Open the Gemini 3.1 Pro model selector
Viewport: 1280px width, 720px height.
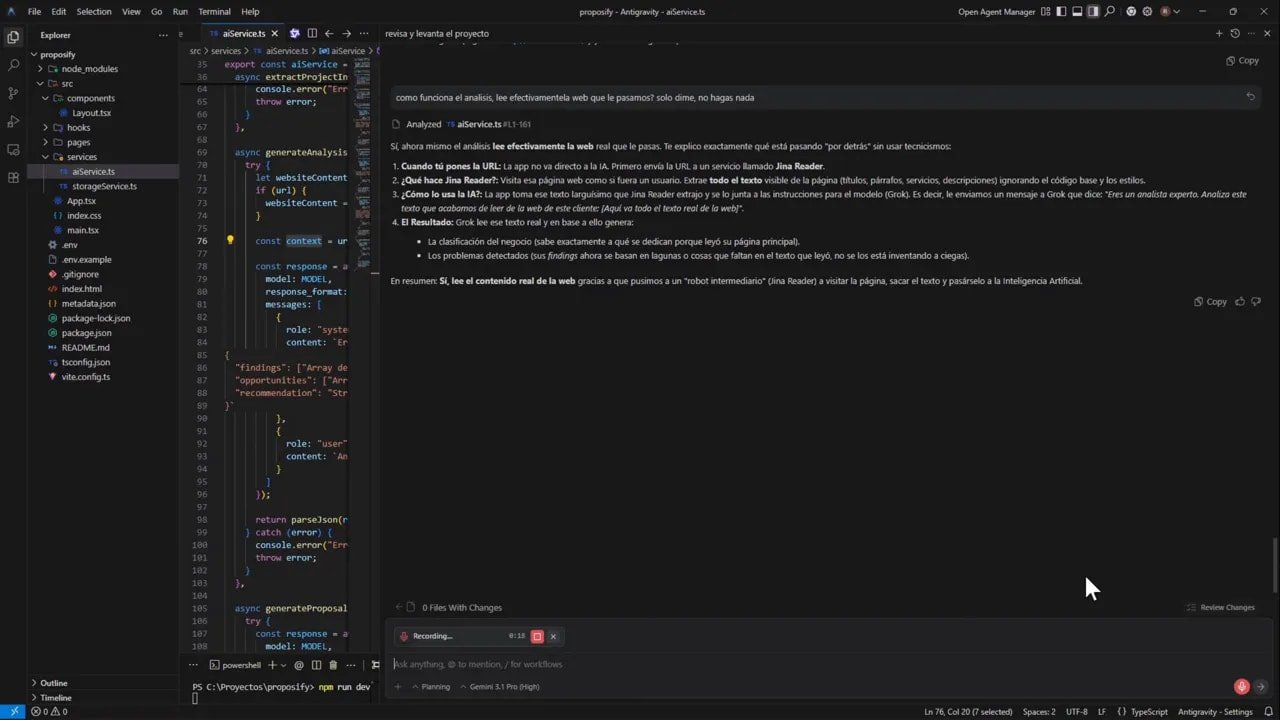click(504, 687)
